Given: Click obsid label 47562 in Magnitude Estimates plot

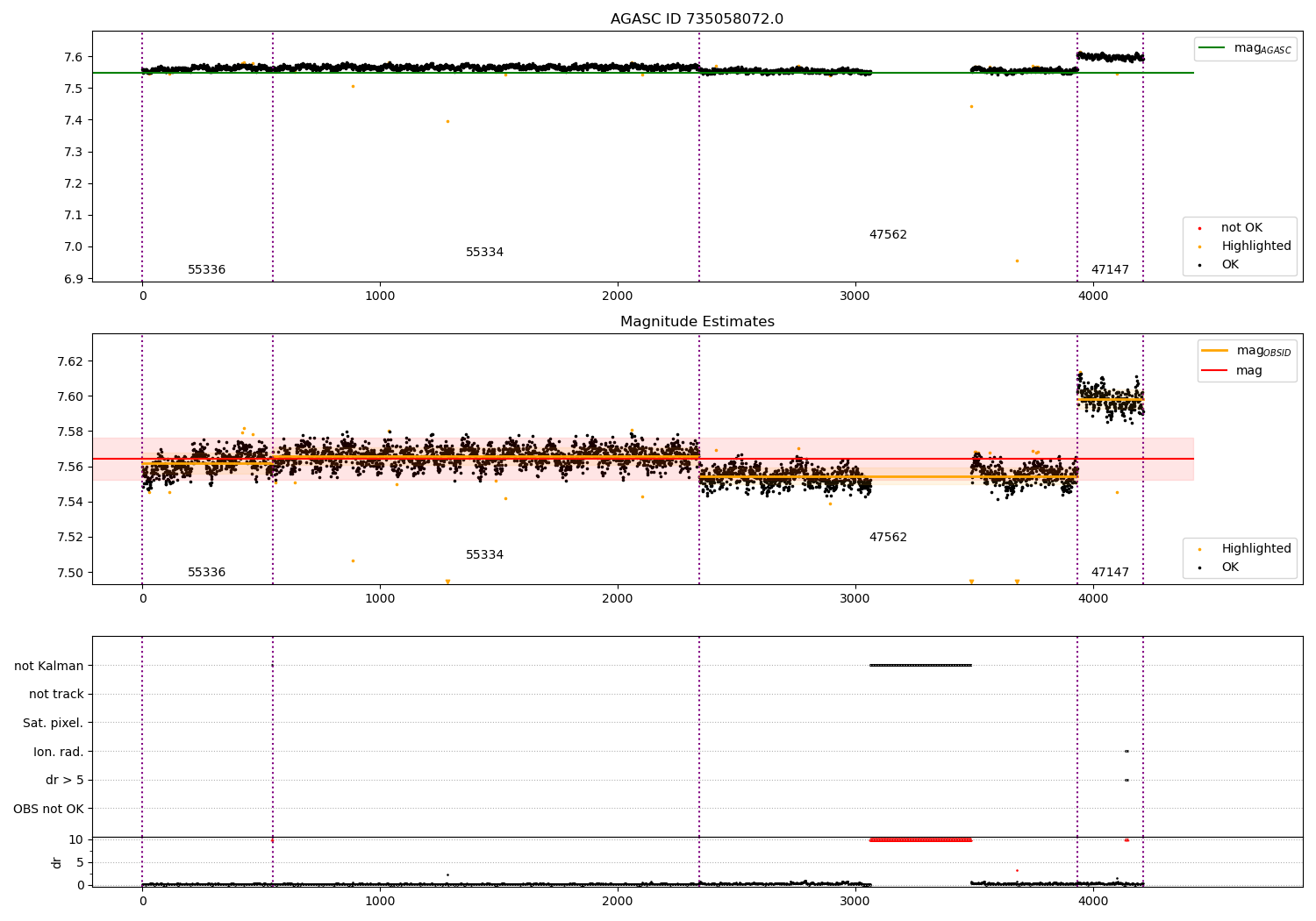Looking at the screenshot, I should point(888,538).
